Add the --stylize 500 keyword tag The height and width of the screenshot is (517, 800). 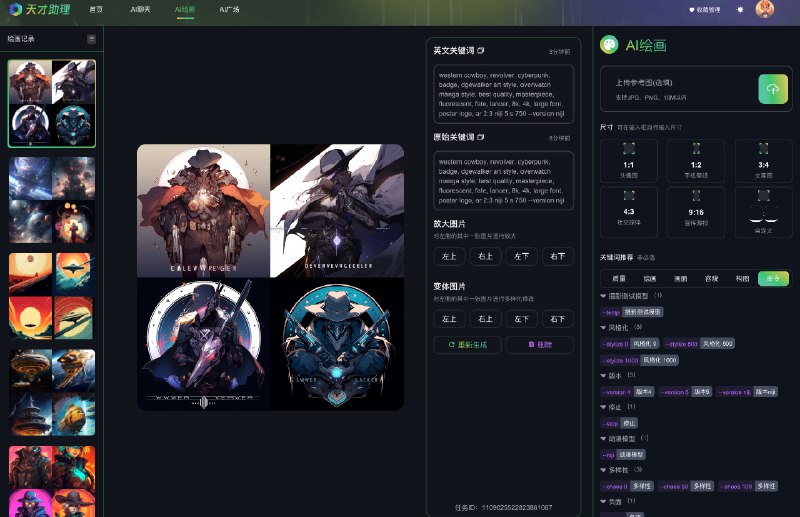(x=699, y=344)
